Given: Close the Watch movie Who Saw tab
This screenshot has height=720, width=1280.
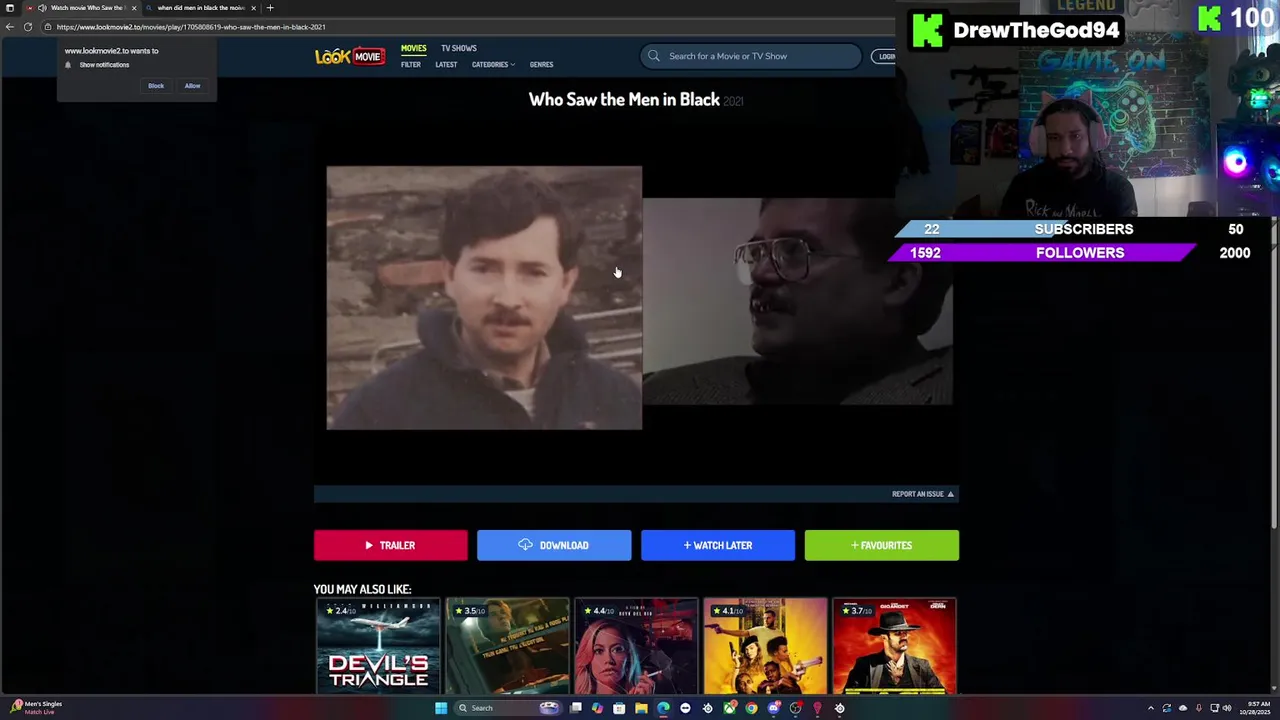Looking at the screenshot, I should click(133, 8).
